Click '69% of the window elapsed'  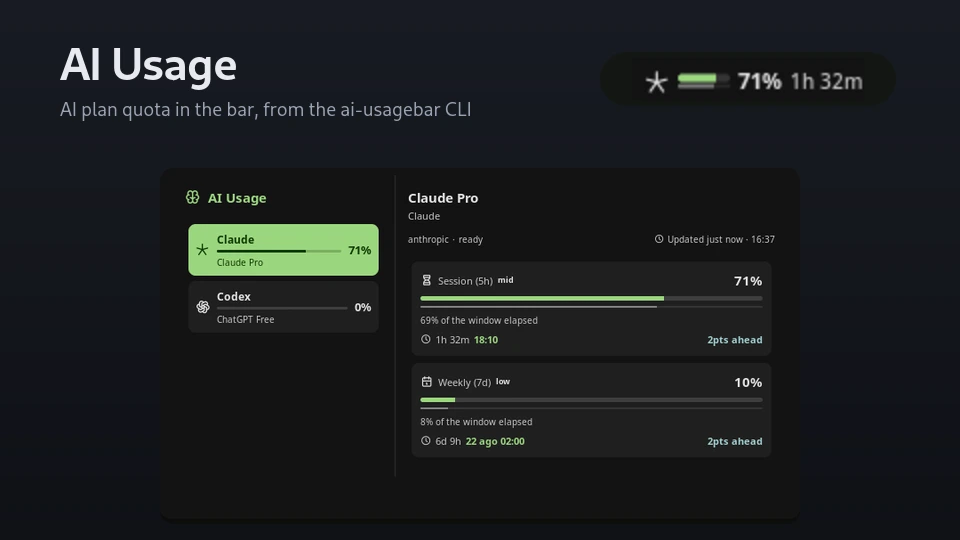(x=479, y=320)
